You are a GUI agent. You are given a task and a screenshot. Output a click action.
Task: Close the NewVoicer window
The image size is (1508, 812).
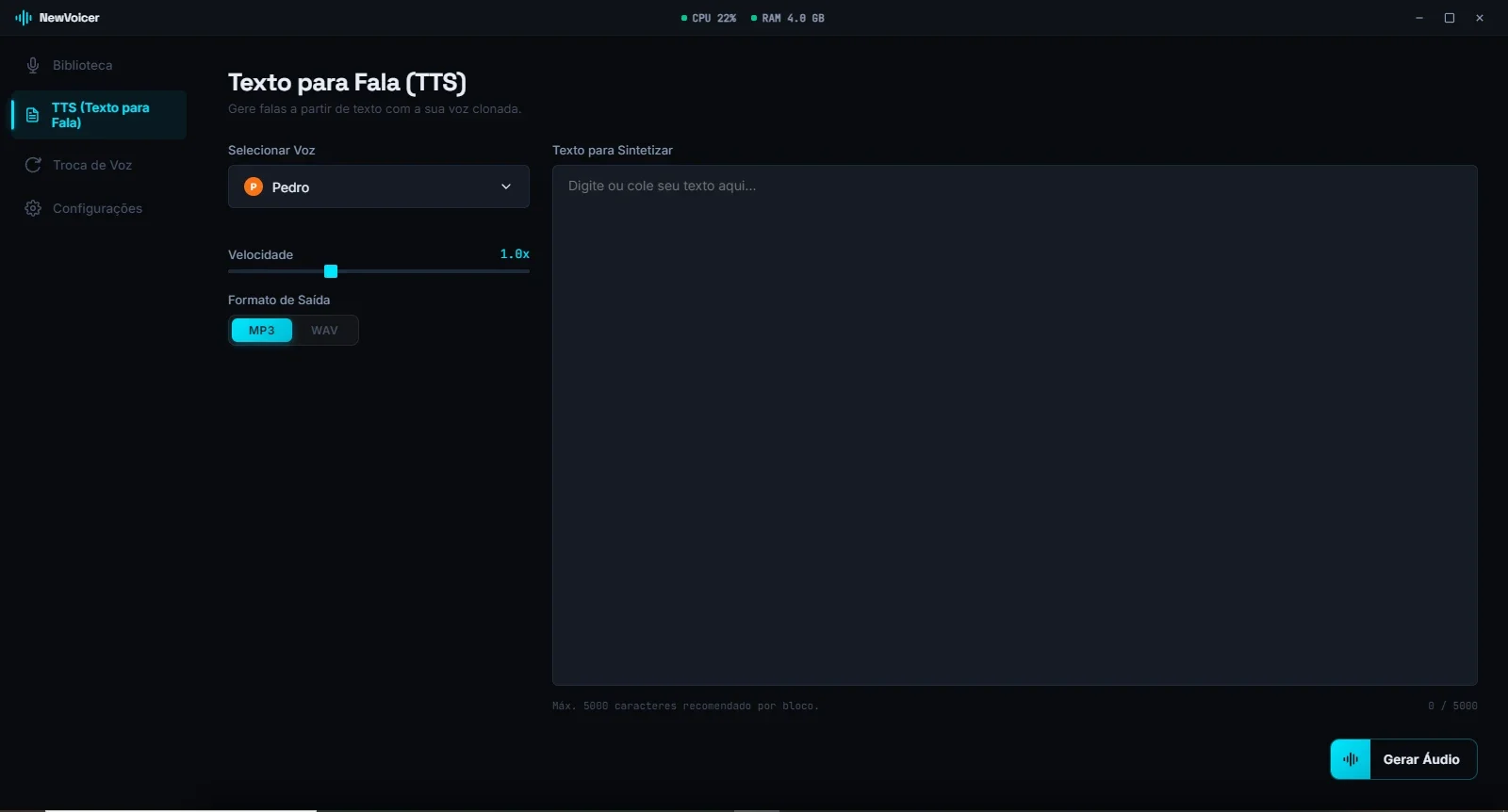(1480, 18)
